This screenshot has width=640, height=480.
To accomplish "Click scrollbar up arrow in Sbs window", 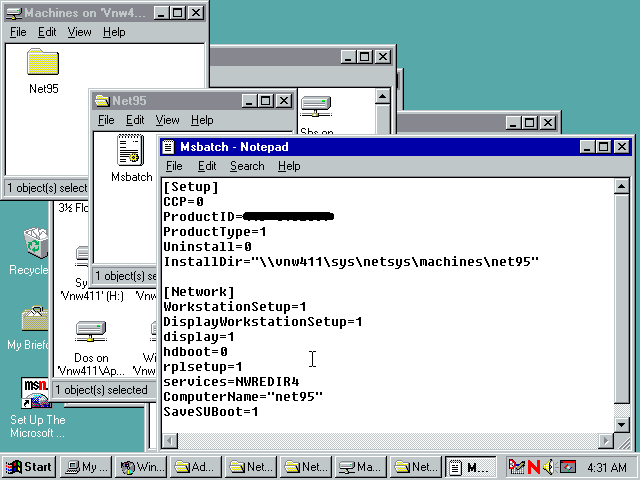I will click(x=382, y=97).
